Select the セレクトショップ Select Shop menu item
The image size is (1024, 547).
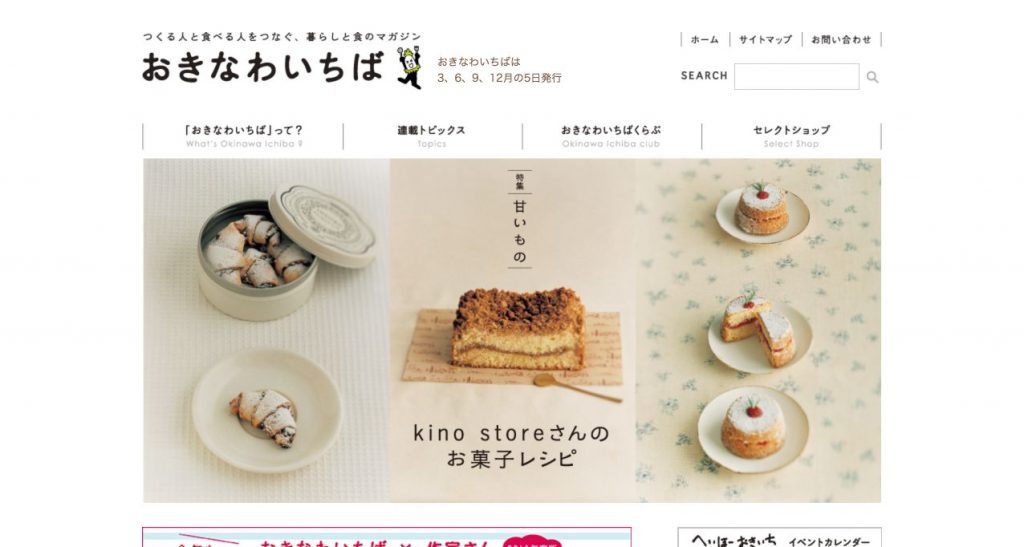coord(791,136)
